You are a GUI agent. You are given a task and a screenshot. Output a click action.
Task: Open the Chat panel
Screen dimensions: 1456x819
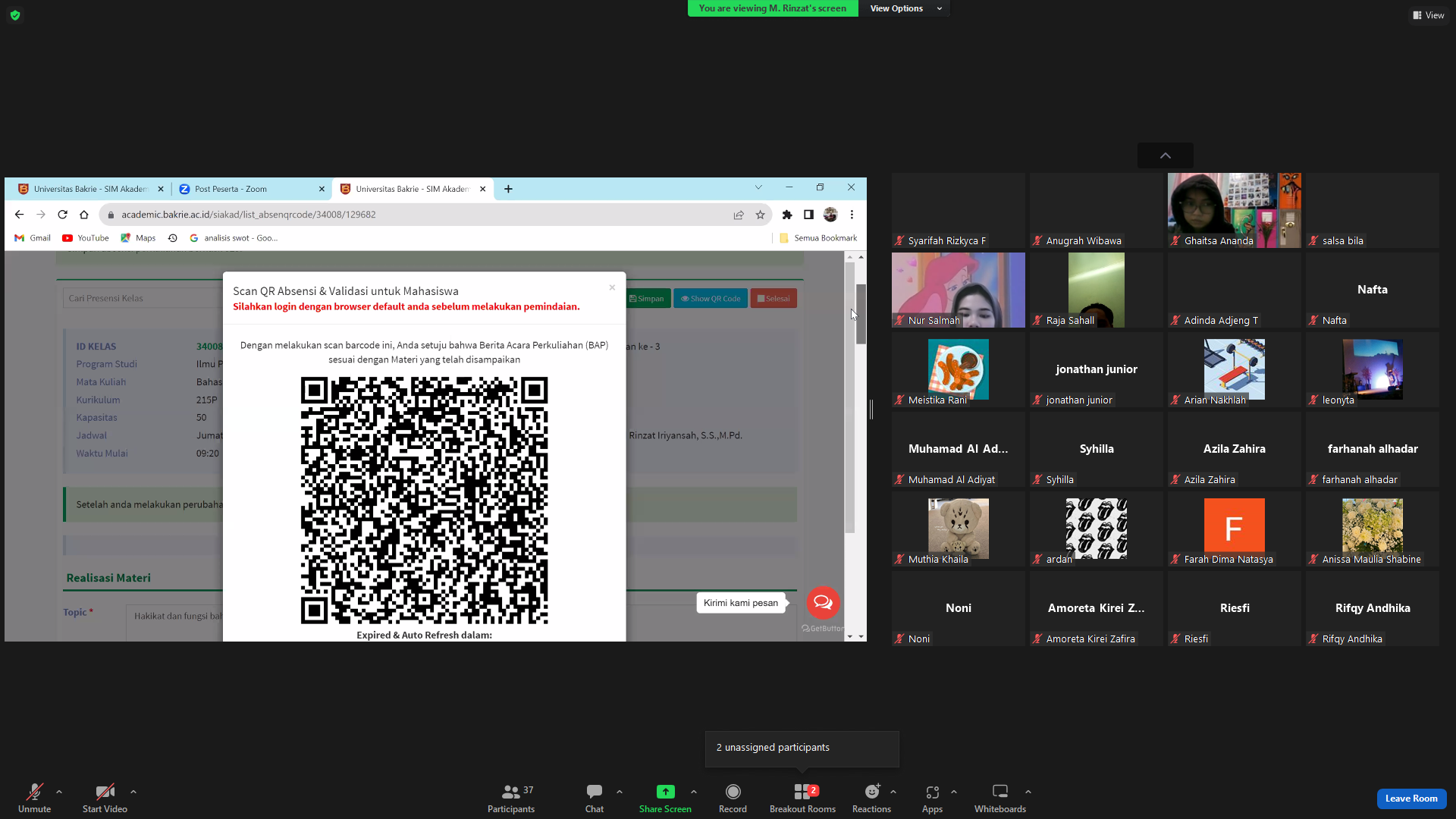click(x=595, y=798)
